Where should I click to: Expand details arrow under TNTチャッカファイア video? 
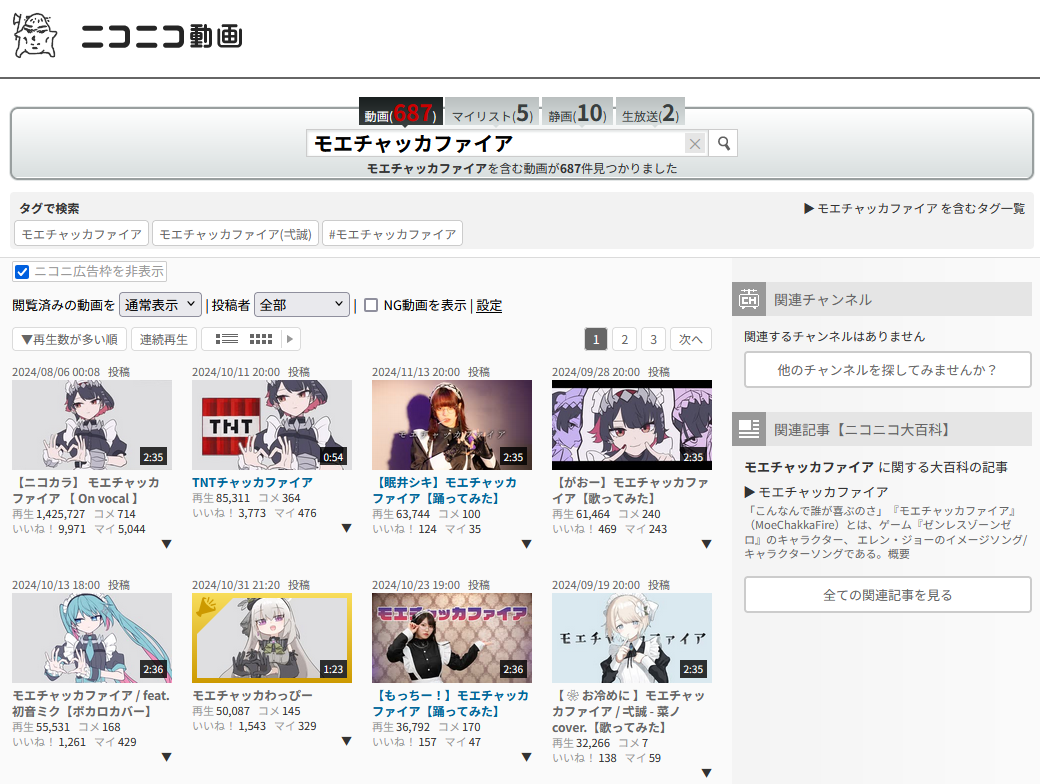[x=346, y=529]
